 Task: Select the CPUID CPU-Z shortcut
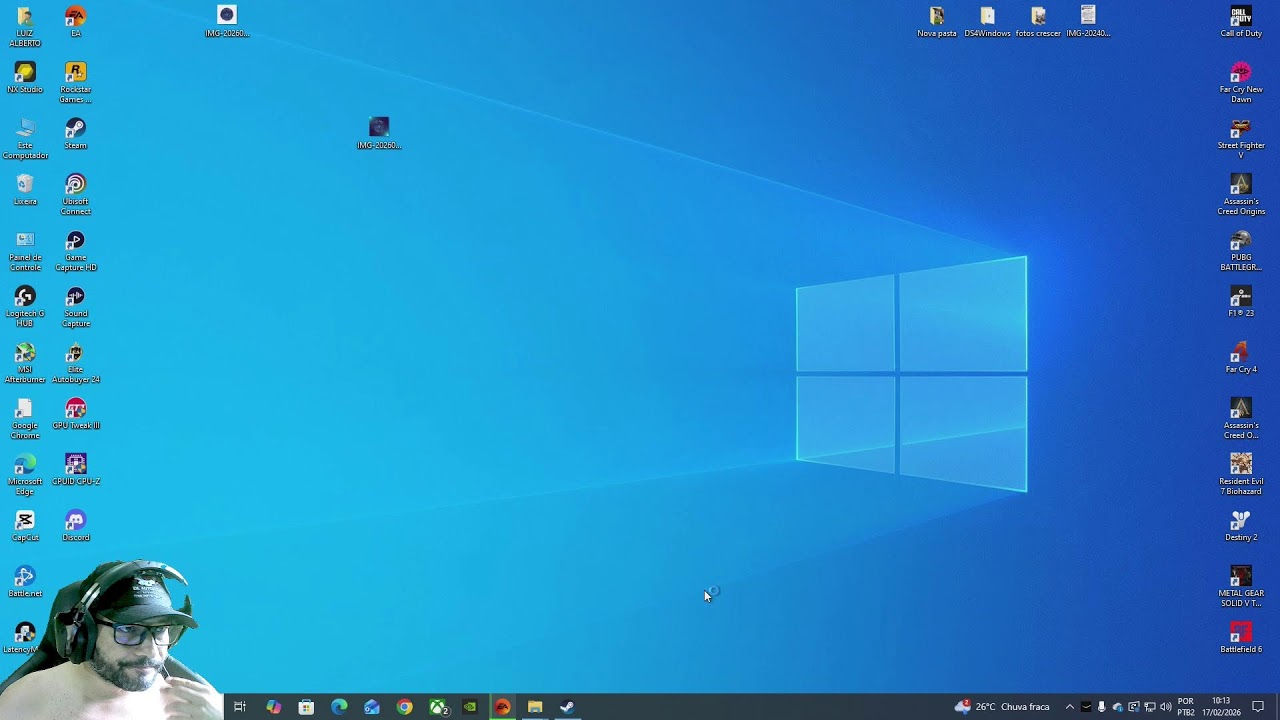tap(75, 470)
